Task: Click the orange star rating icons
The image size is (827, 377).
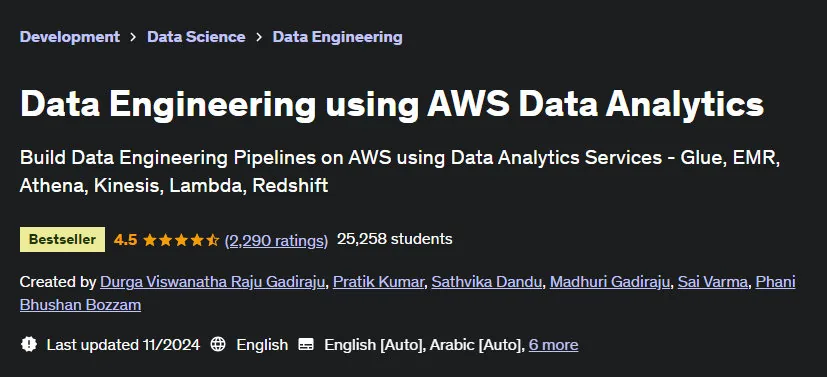Action: 181,240
